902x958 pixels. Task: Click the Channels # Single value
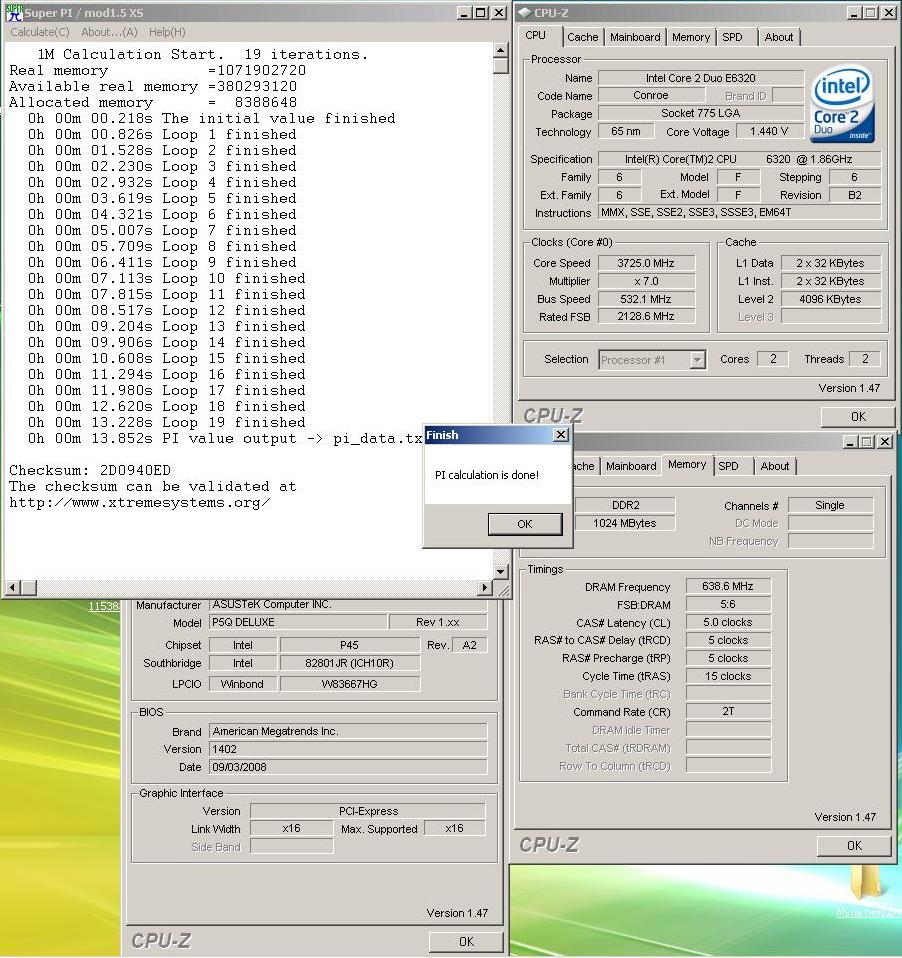point(830,505)
